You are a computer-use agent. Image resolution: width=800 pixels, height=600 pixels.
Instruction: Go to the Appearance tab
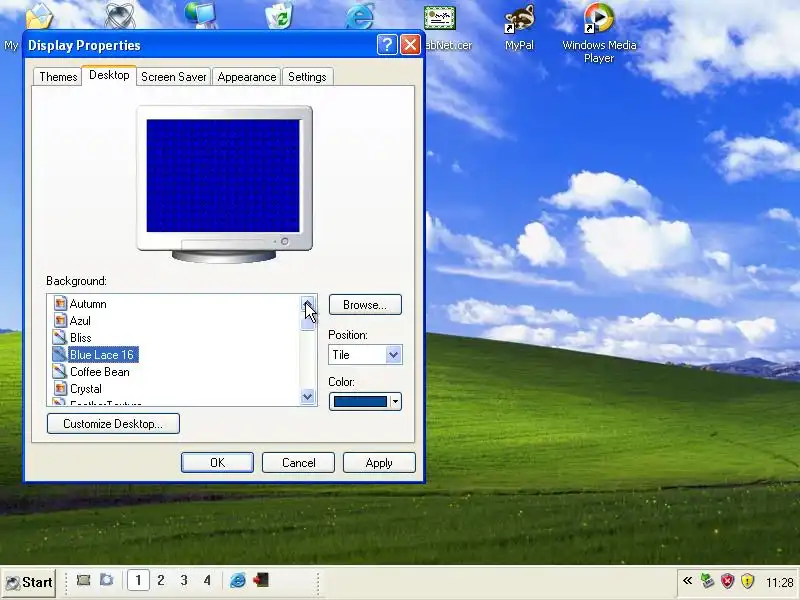point(246,77)
